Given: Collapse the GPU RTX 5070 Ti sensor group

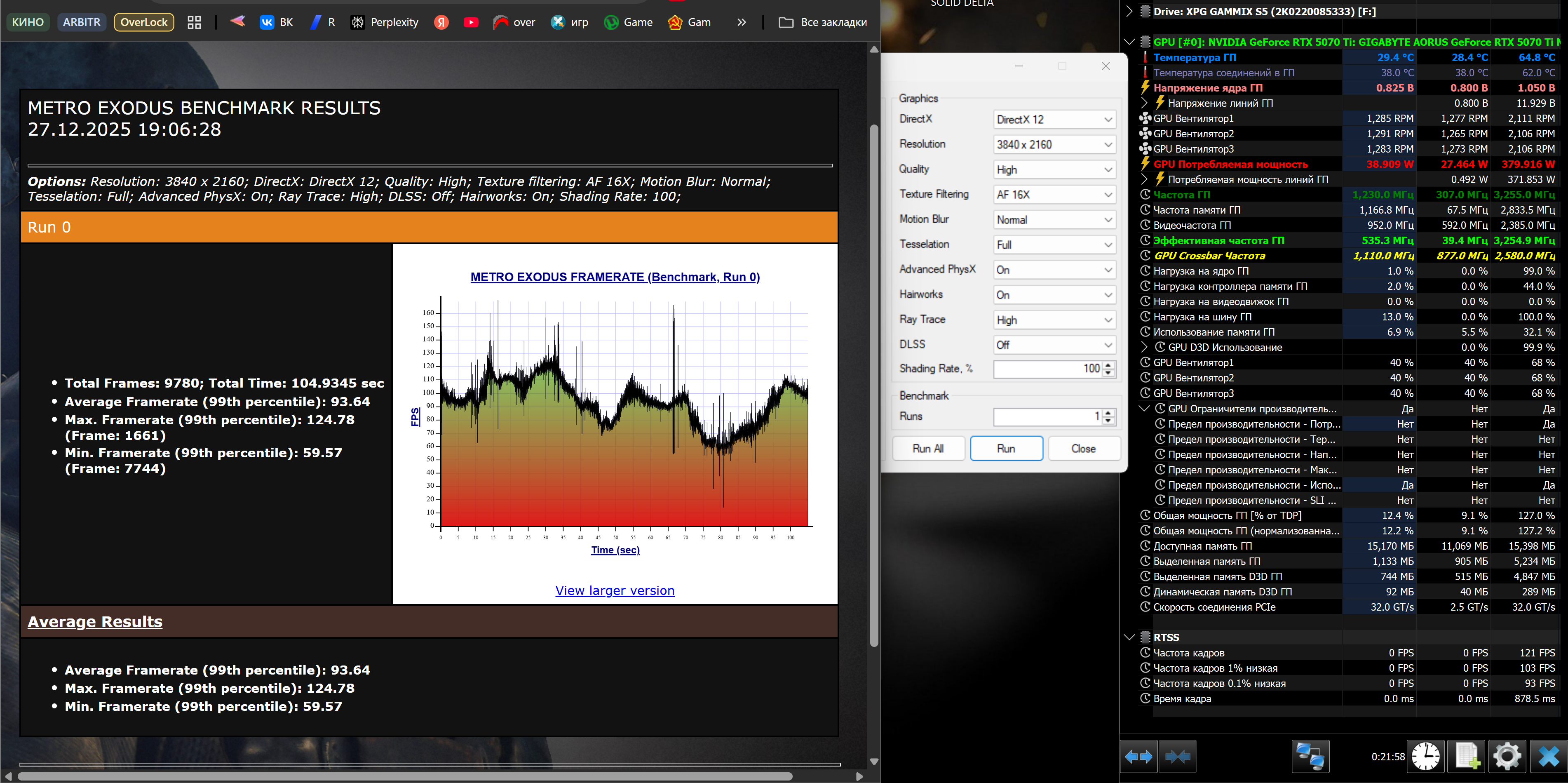Looking at the screenshot, I should pos(1130,42).
